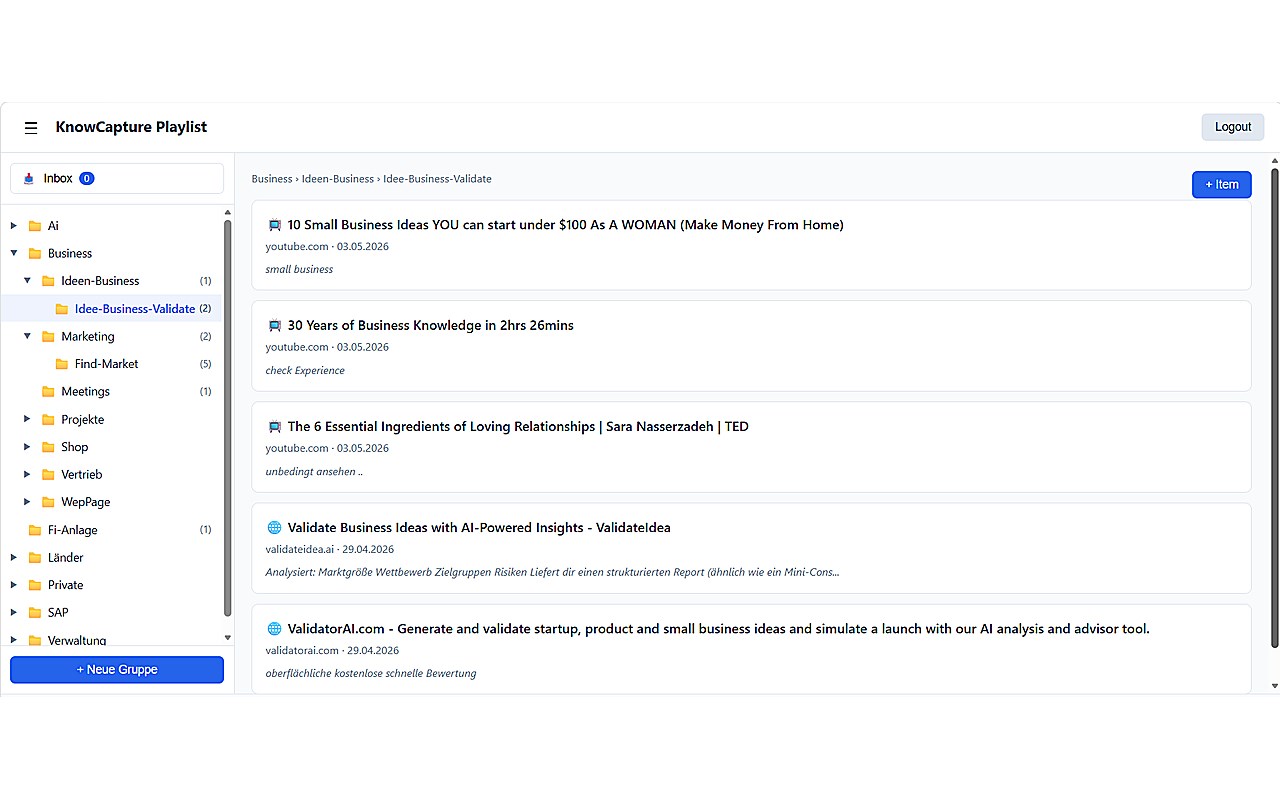Expand the Projekte folder arrow

point(27,420)
